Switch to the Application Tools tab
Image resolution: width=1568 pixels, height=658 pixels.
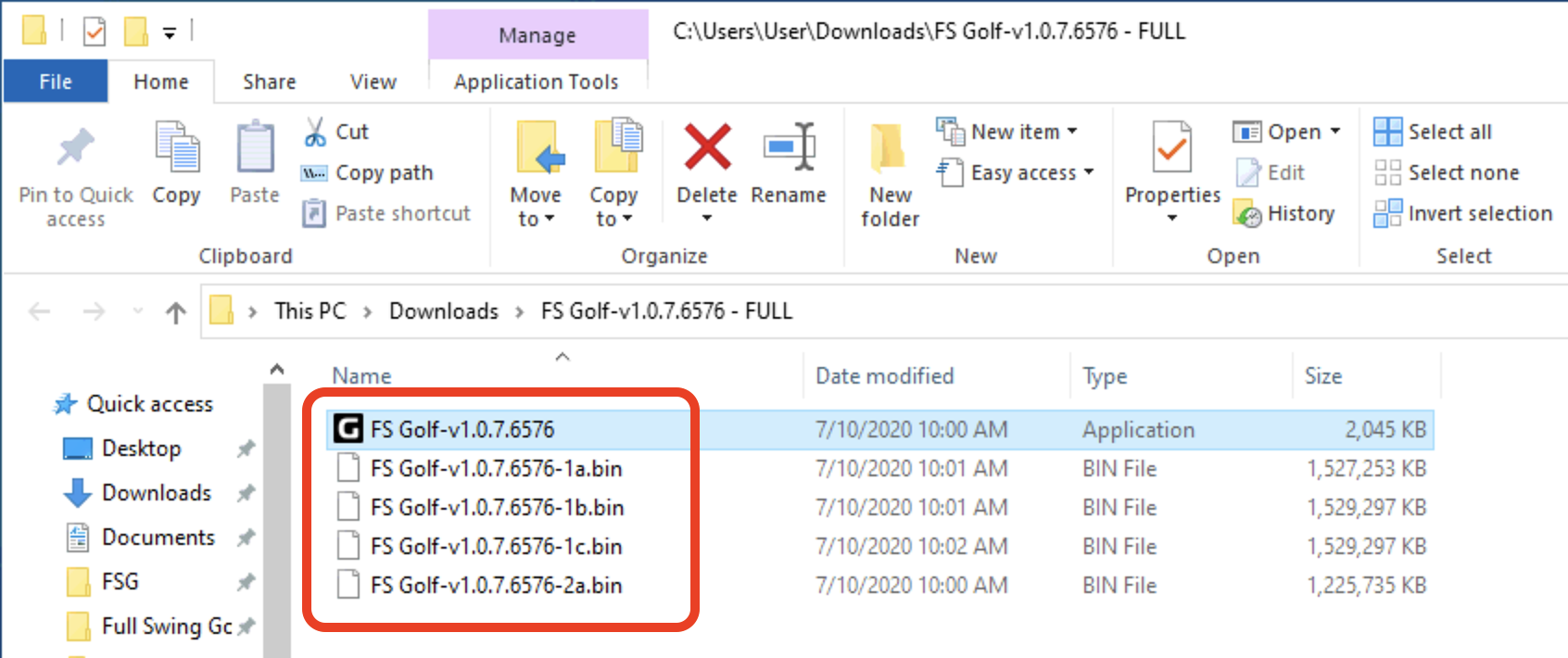coord(537,82)
